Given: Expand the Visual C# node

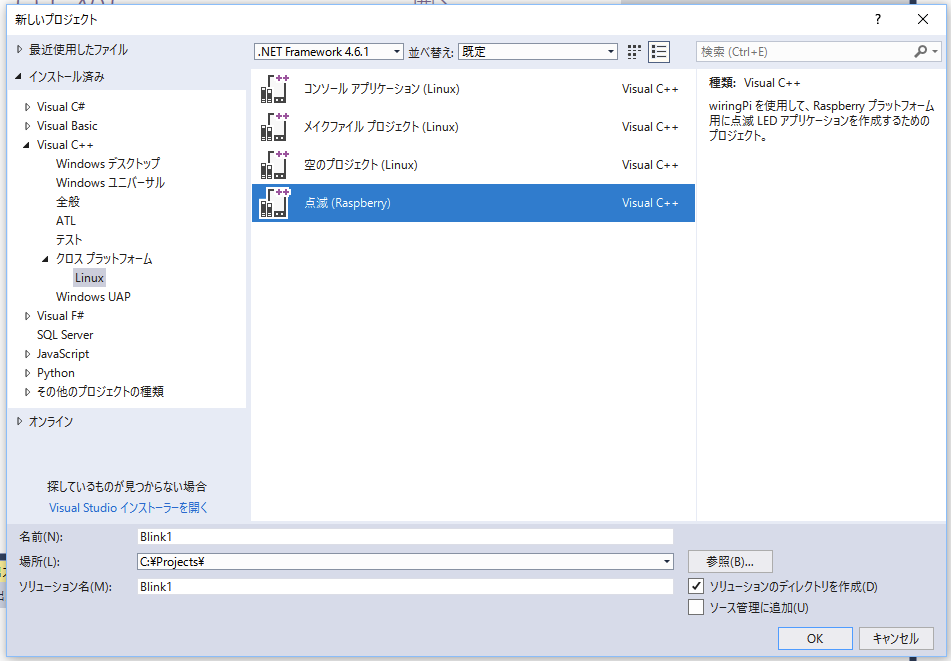Looking at the screenshot, I should [27, 107].
